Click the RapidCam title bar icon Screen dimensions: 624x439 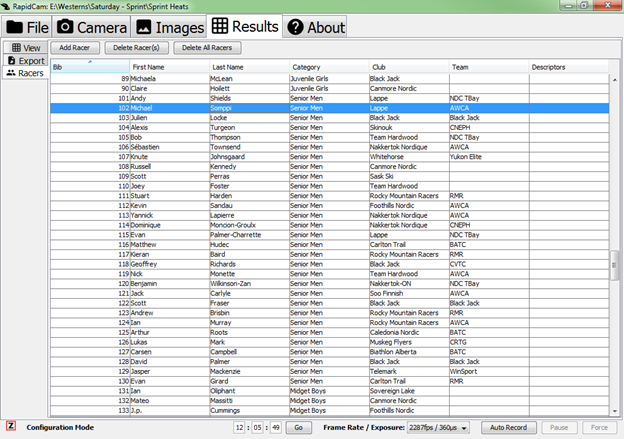pos(8,7)
